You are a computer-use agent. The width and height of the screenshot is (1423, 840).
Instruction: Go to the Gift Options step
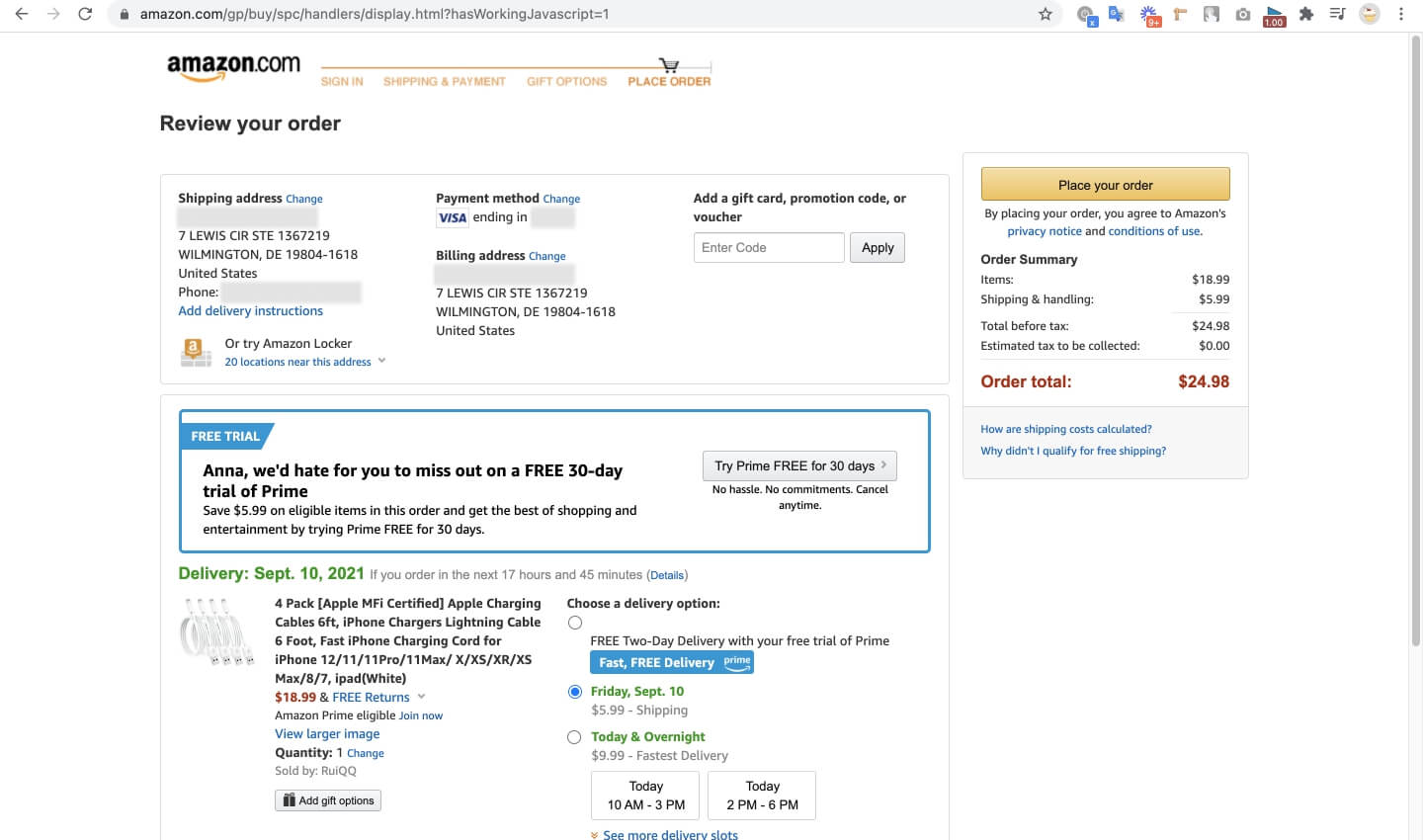566,81
